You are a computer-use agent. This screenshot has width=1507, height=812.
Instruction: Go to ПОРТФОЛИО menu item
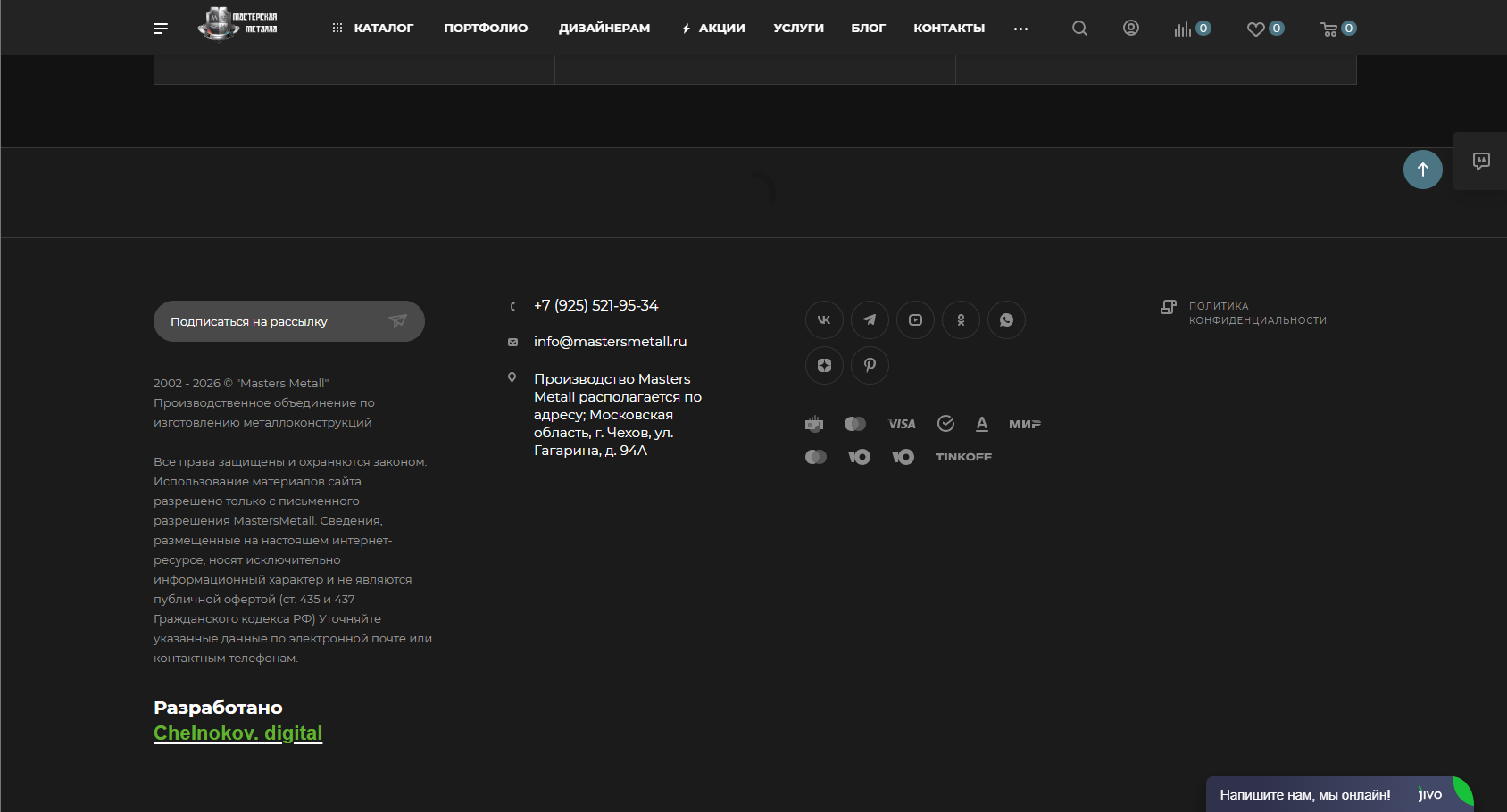(486, 29)
